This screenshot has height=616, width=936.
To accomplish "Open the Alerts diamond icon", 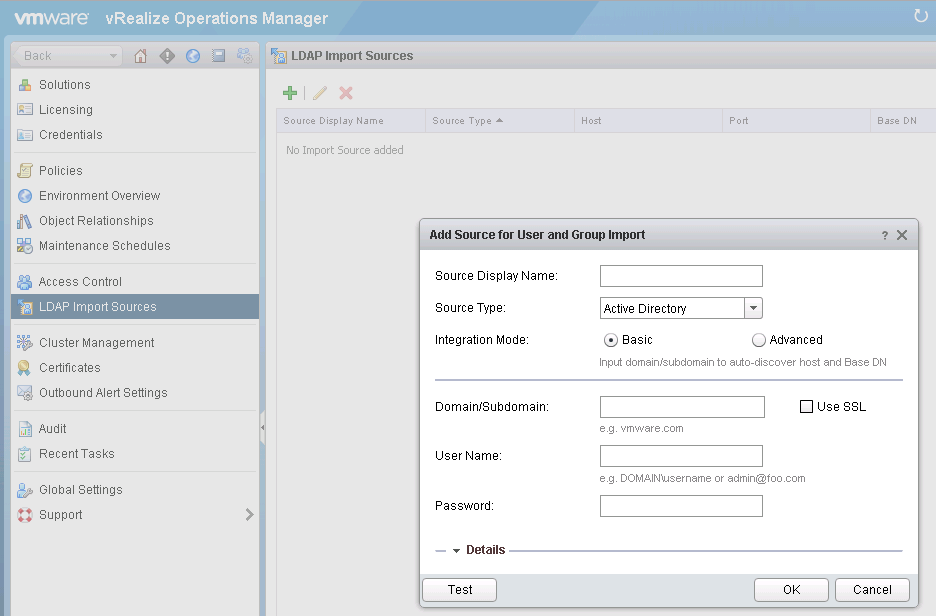I will tap(167, 56).
